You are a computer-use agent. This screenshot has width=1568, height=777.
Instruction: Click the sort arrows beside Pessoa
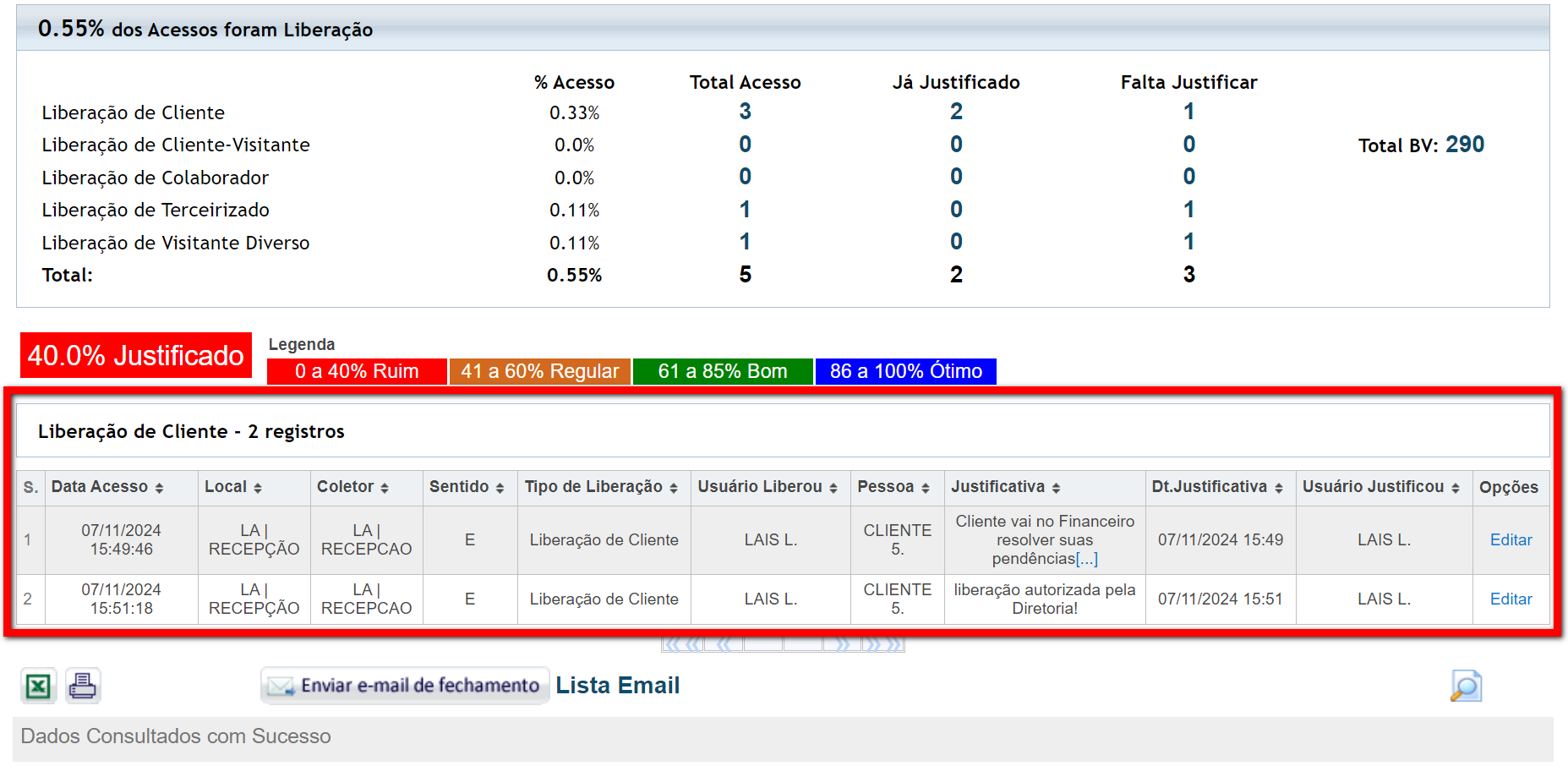click(926, 488)
